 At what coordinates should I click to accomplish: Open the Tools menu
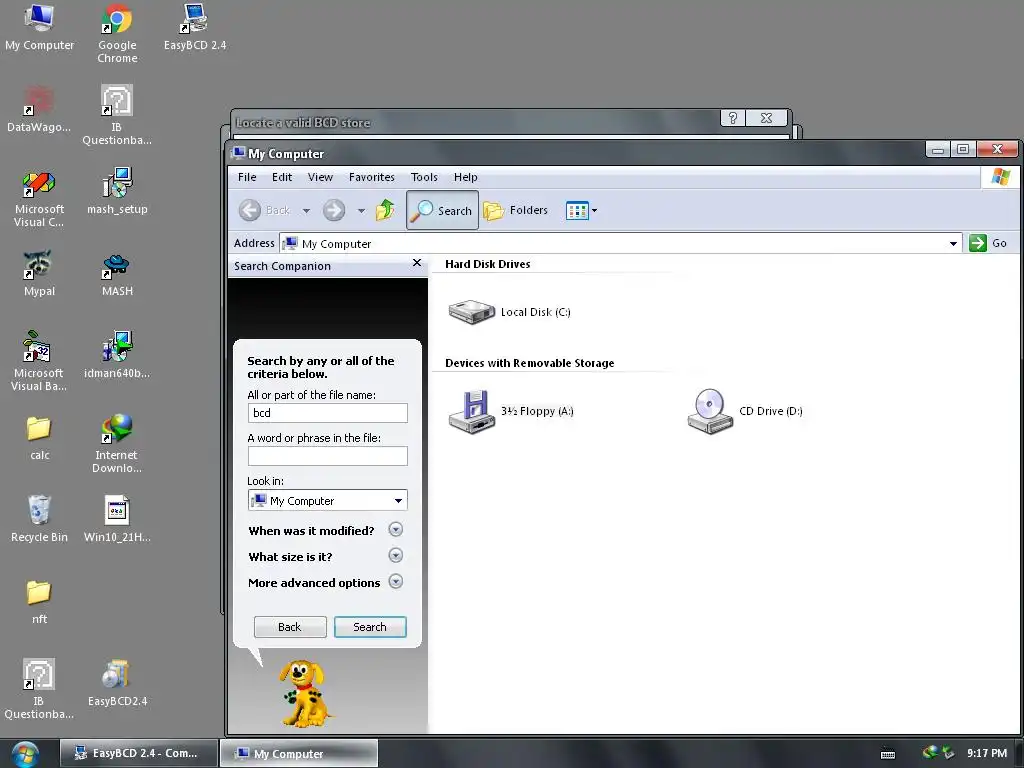click(424, 177)
